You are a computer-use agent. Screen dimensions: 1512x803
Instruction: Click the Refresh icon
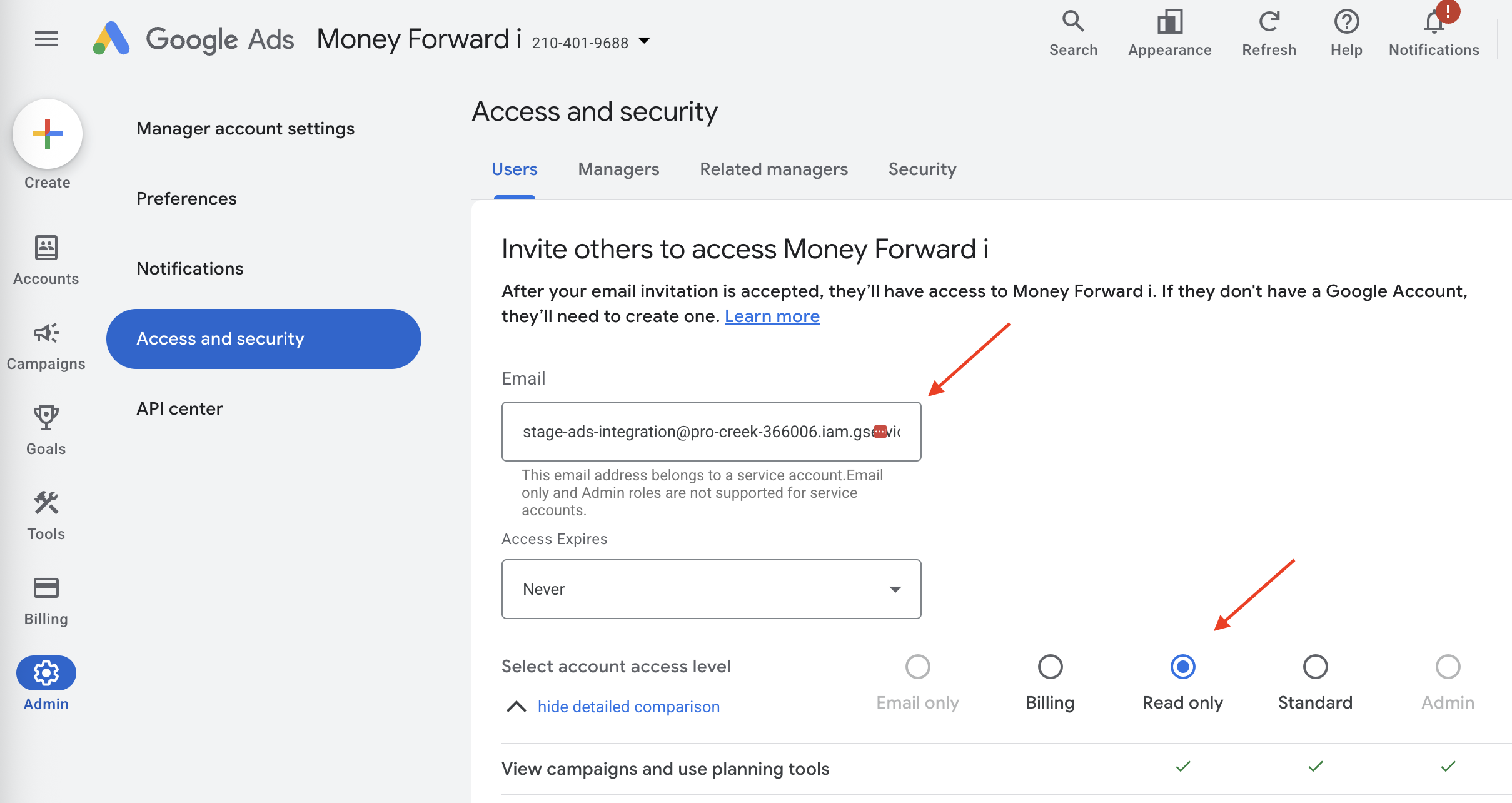[x=1269, y=22]
